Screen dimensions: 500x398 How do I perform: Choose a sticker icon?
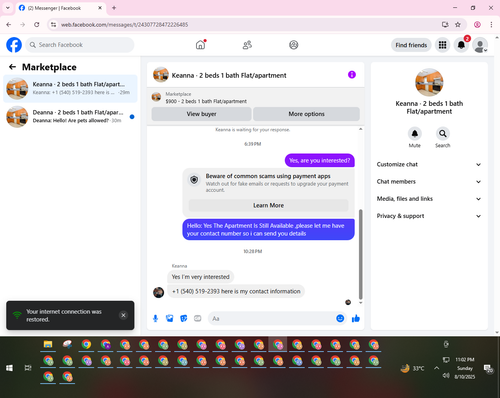pyautogui.click(x=184, y=318)
